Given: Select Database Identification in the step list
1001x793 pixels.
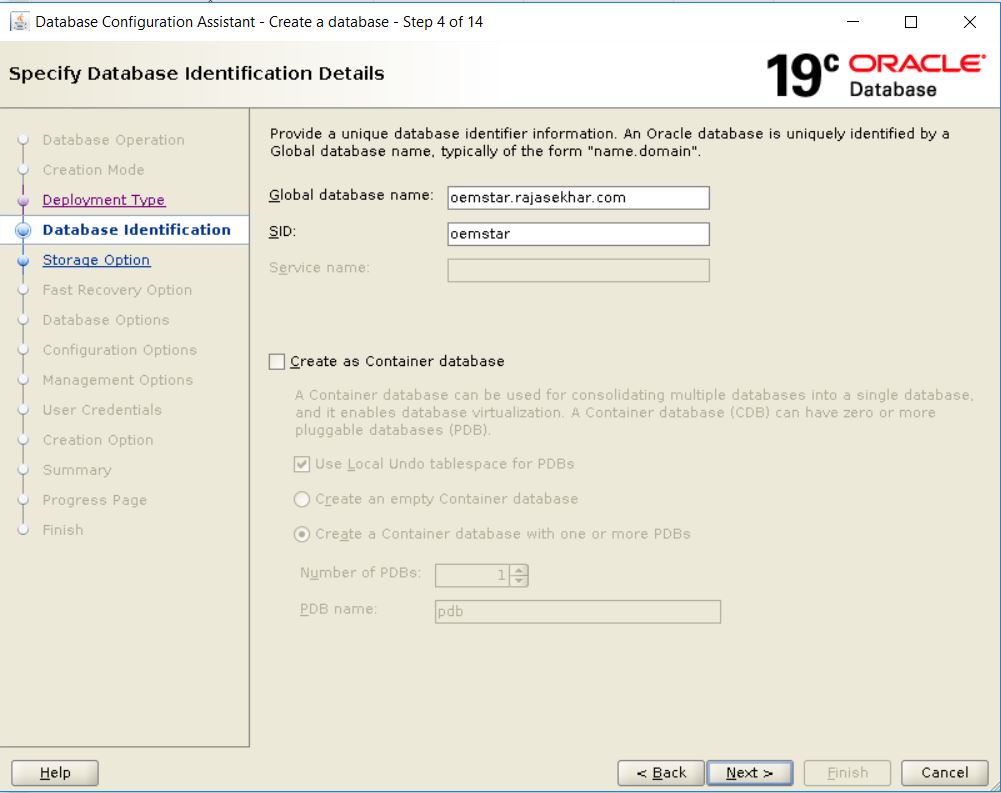Looking at the screenshot, I should tap(136, 230).
